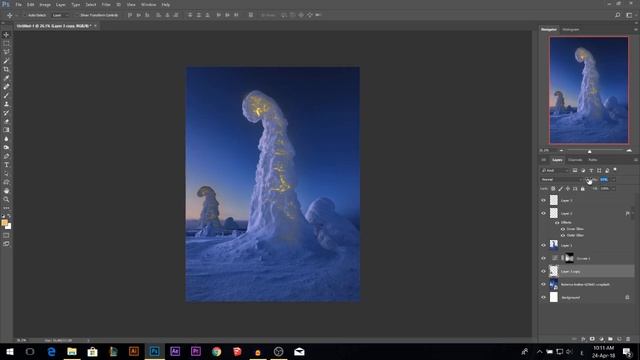Click the create new group folder icon
The height and width of the screenshot is (360, 640).
point(610,339)
